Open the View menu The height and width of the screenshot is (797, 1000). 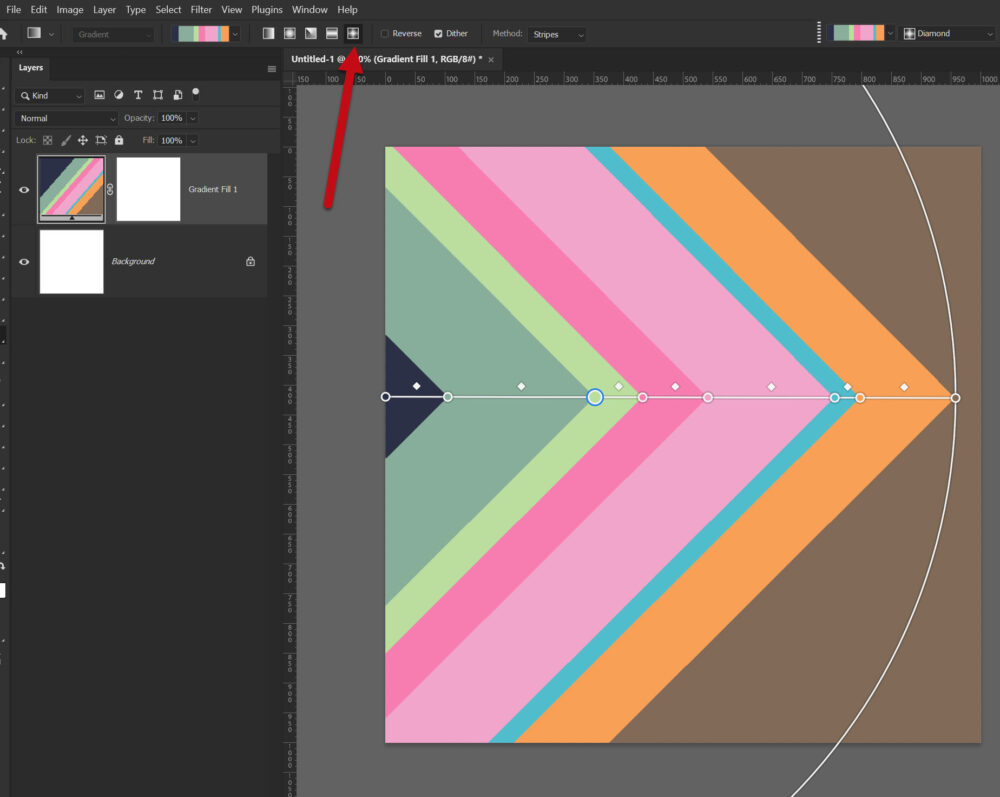(232, 10)
